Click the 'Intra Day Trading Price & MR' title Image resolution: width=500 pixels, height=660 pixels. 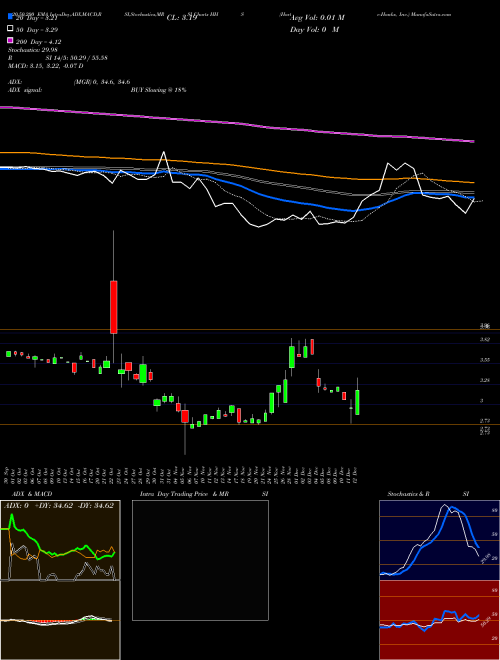[184, 494]
